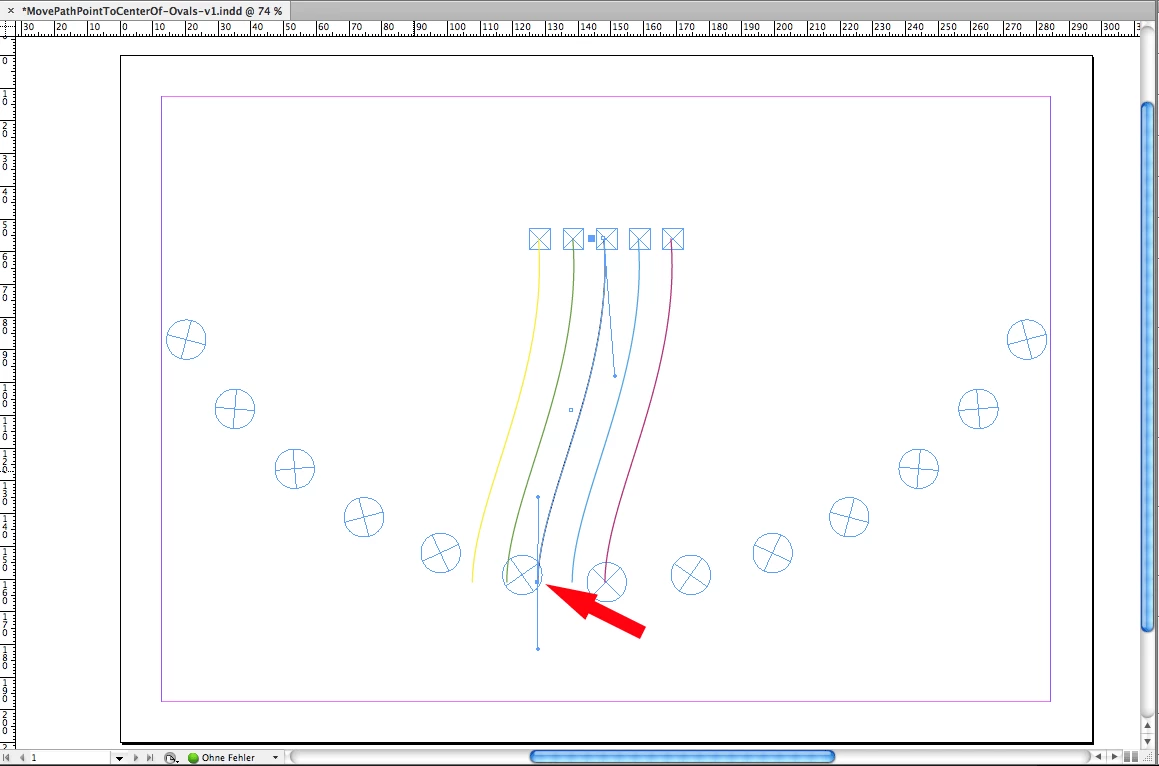Click the scroll-down arrow at bottom right
The height and width of the screenshot is (766, 1159).
coord(1147,741)
